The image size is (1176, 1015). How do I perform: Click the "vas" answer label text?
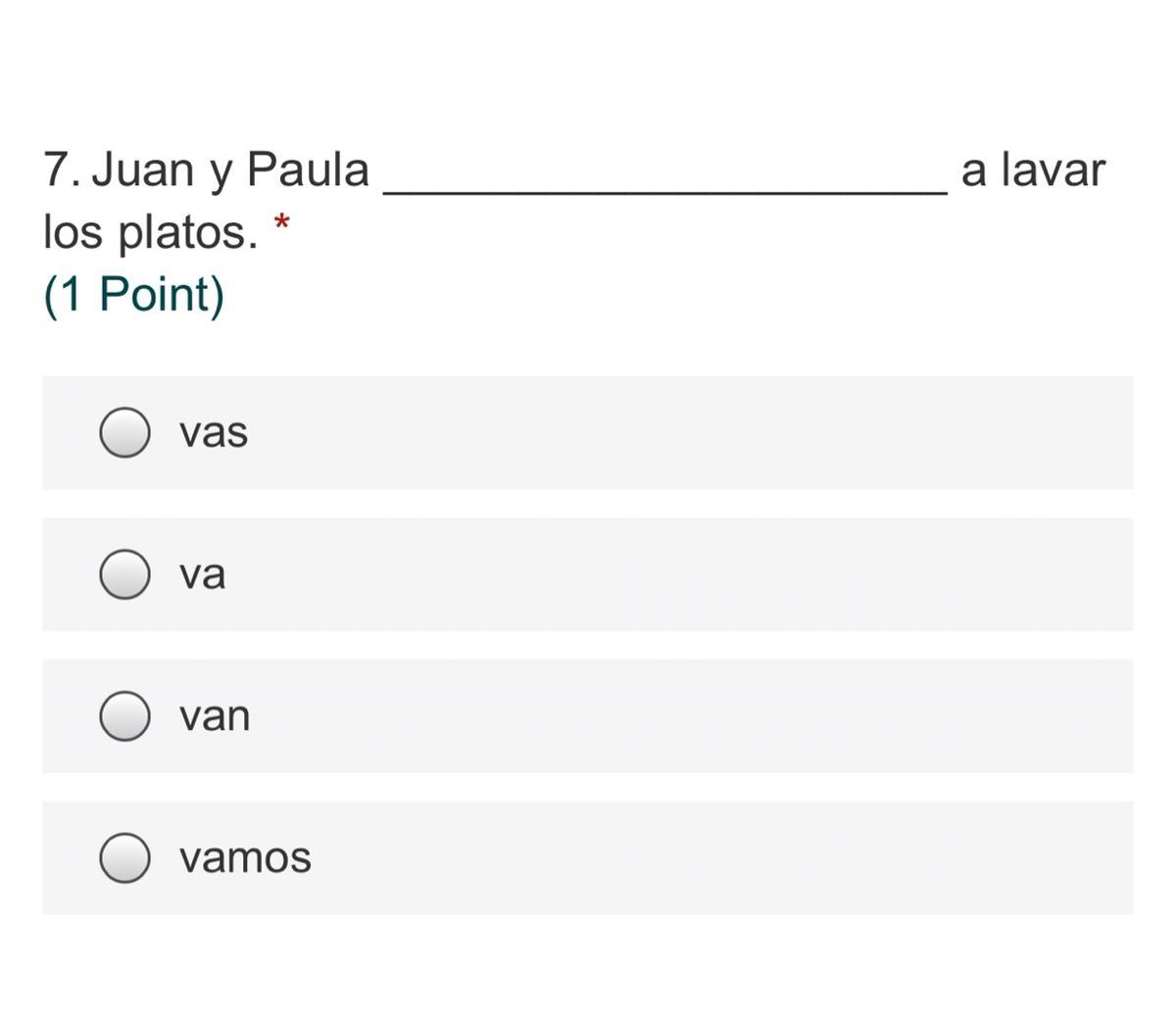[x=214, y=432]
